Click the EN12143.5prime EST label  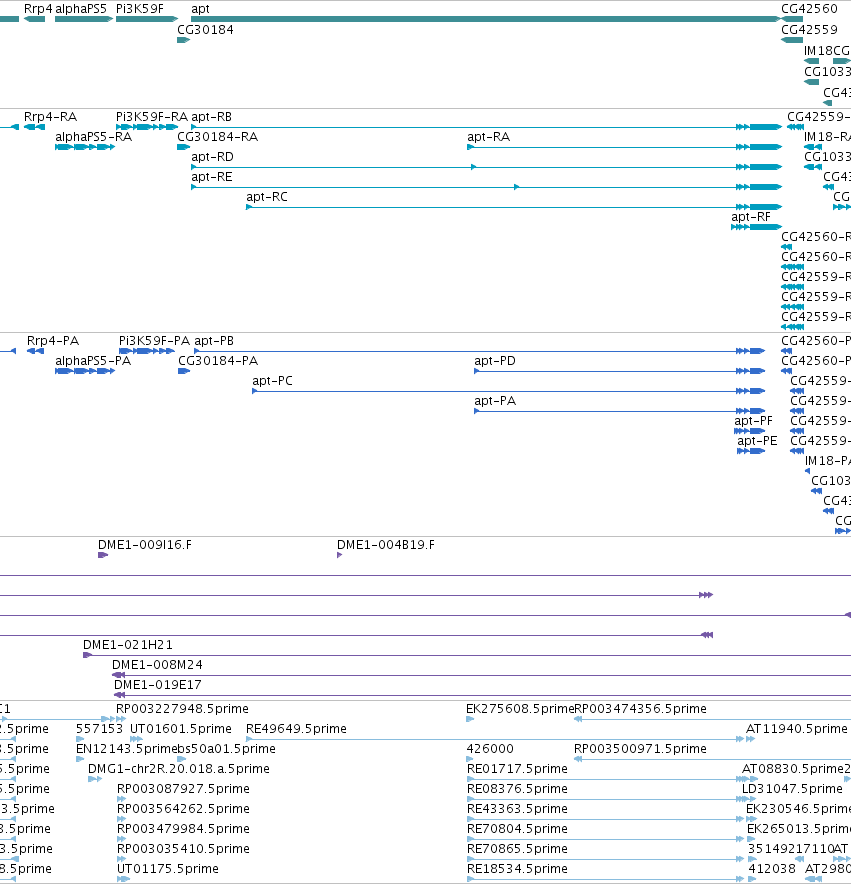126,749
